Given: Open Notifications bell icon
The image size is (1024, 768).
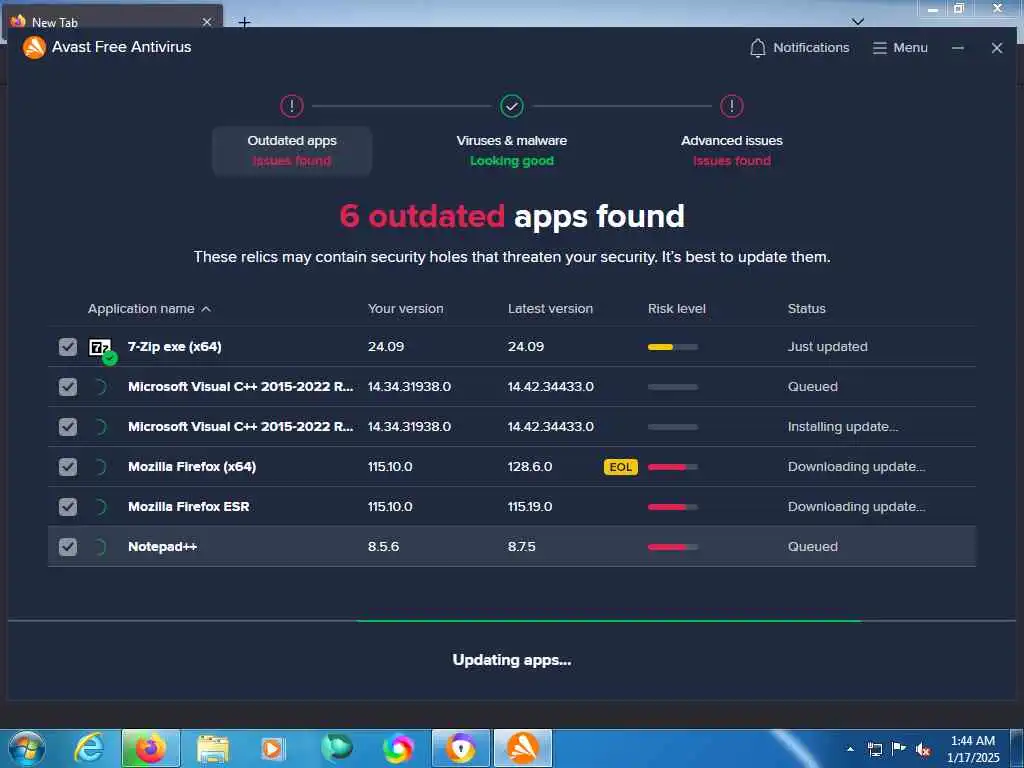Looking at the screenshot, I should (x=758, y=48).
